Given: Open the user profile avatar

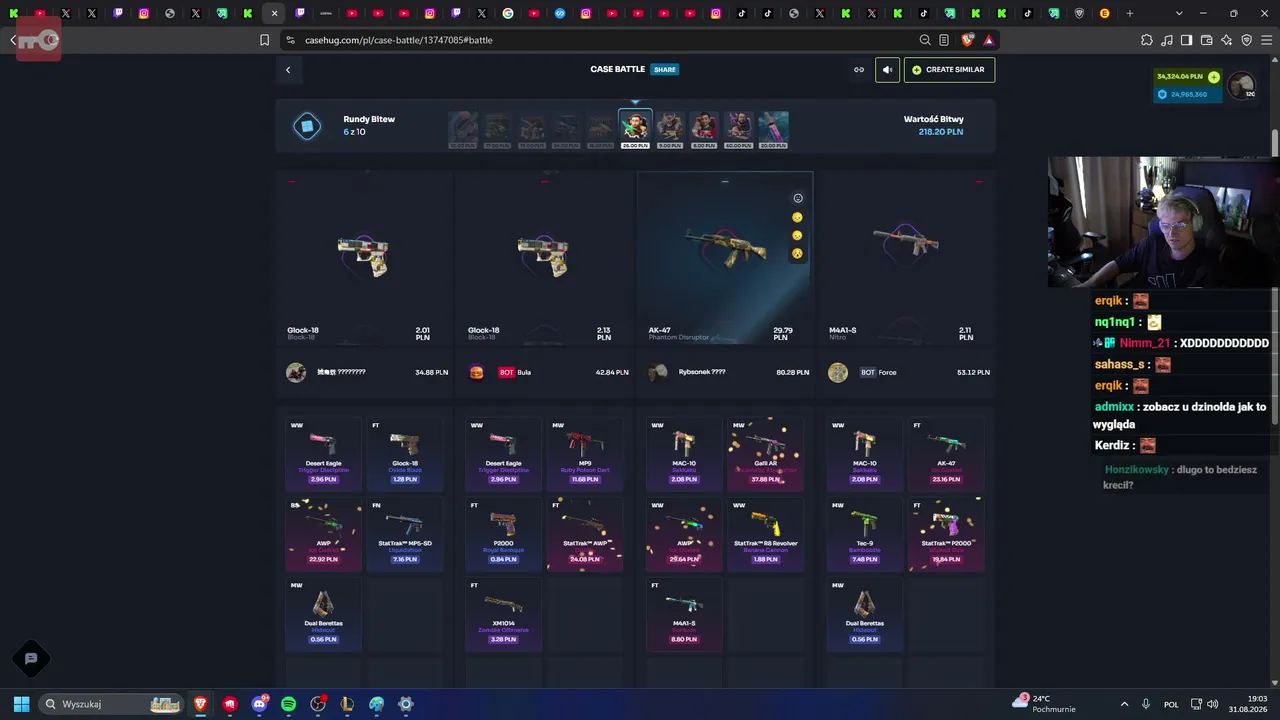Looking at the screenshot, I should 1242,86.
